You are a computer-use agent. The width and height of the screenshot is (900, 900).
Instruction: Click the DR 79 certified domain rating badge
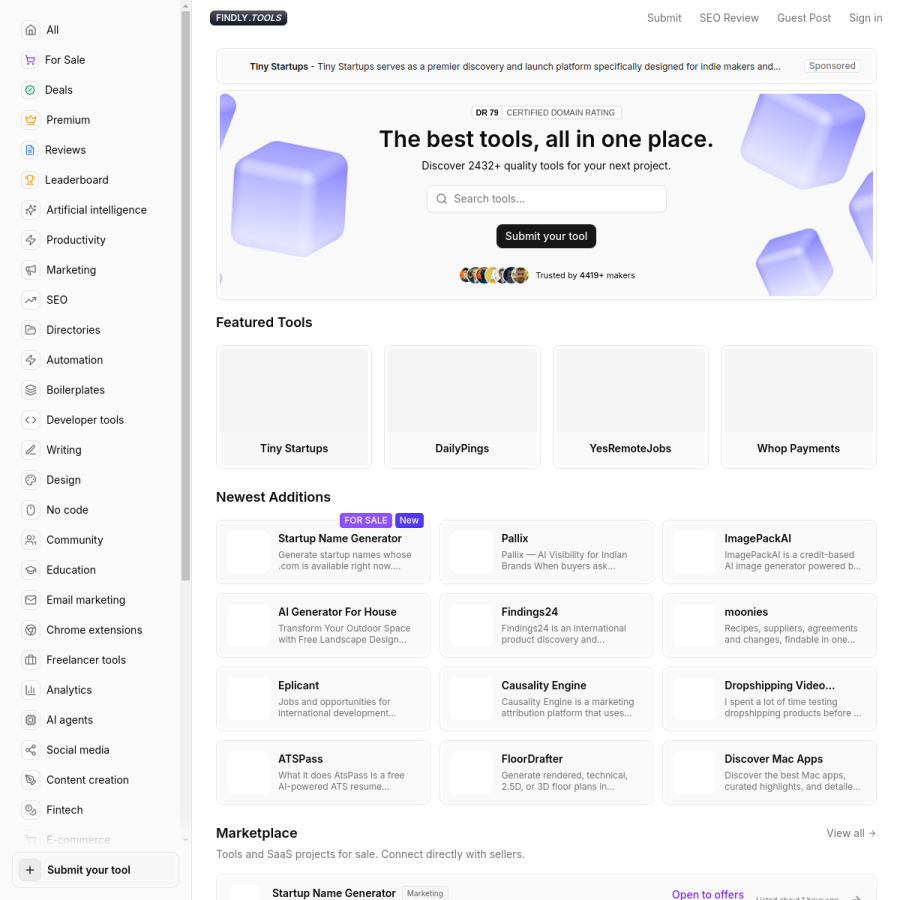pos(546,112)
